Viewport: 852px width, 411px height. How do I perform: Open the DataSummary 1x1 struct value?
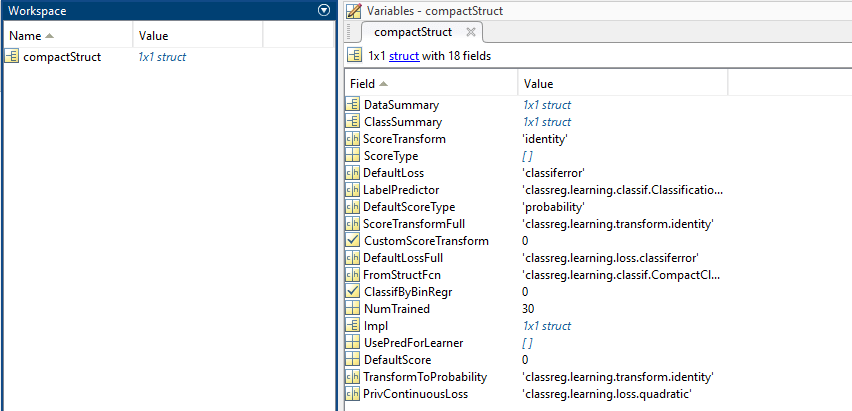pyautogui.click(x=547, y=105)
